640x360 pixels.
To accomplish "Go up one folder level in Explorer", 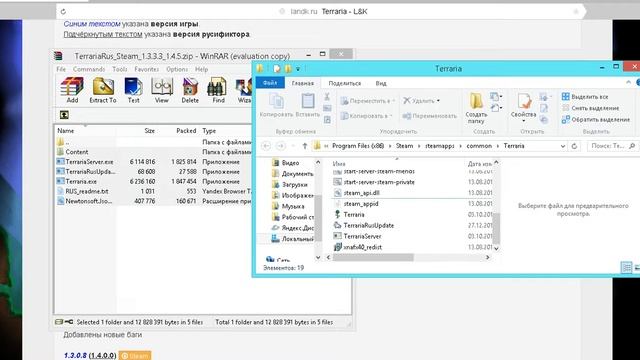I will pos(304,146).
